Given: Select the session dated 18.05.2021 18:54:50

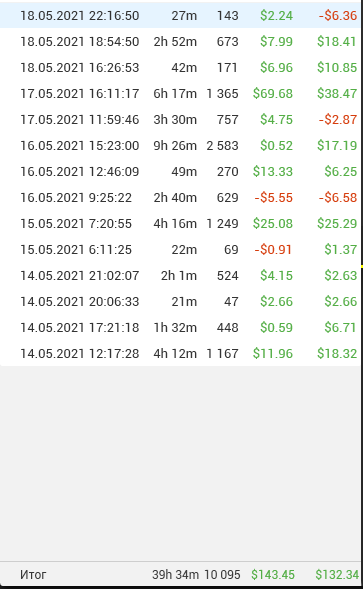Looking at the screenshot, I should click(180, 41).
